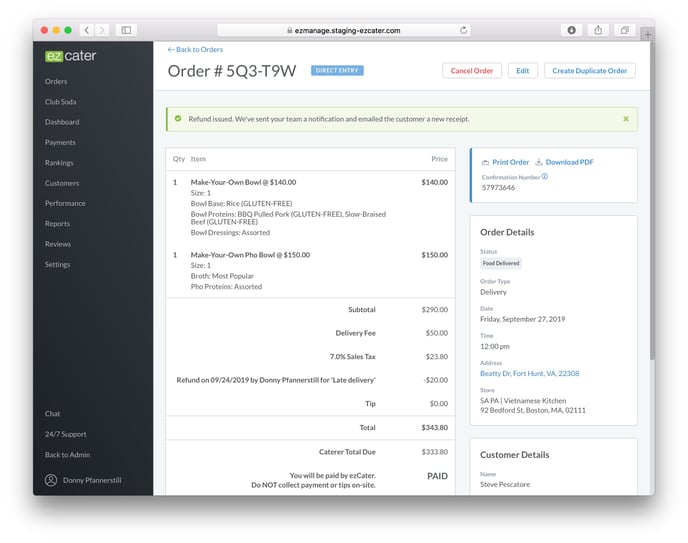
Task: Click the Download PDF link
Action: 570,162
